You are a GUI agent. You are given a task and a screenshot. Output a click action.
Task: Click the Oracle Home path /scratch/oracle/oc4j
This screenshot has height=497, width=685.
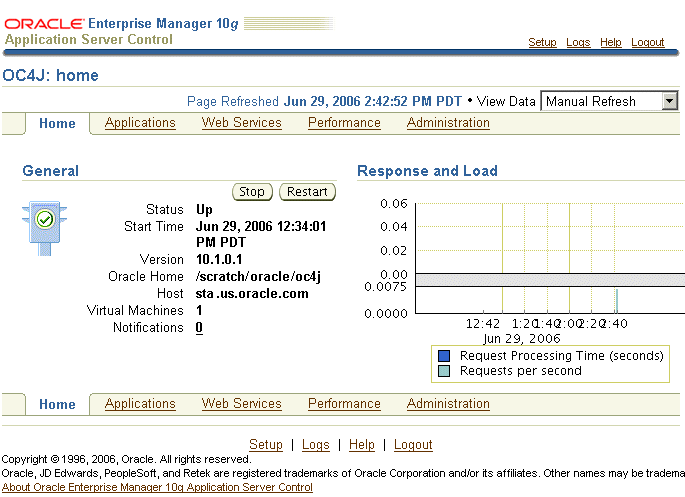258,276
